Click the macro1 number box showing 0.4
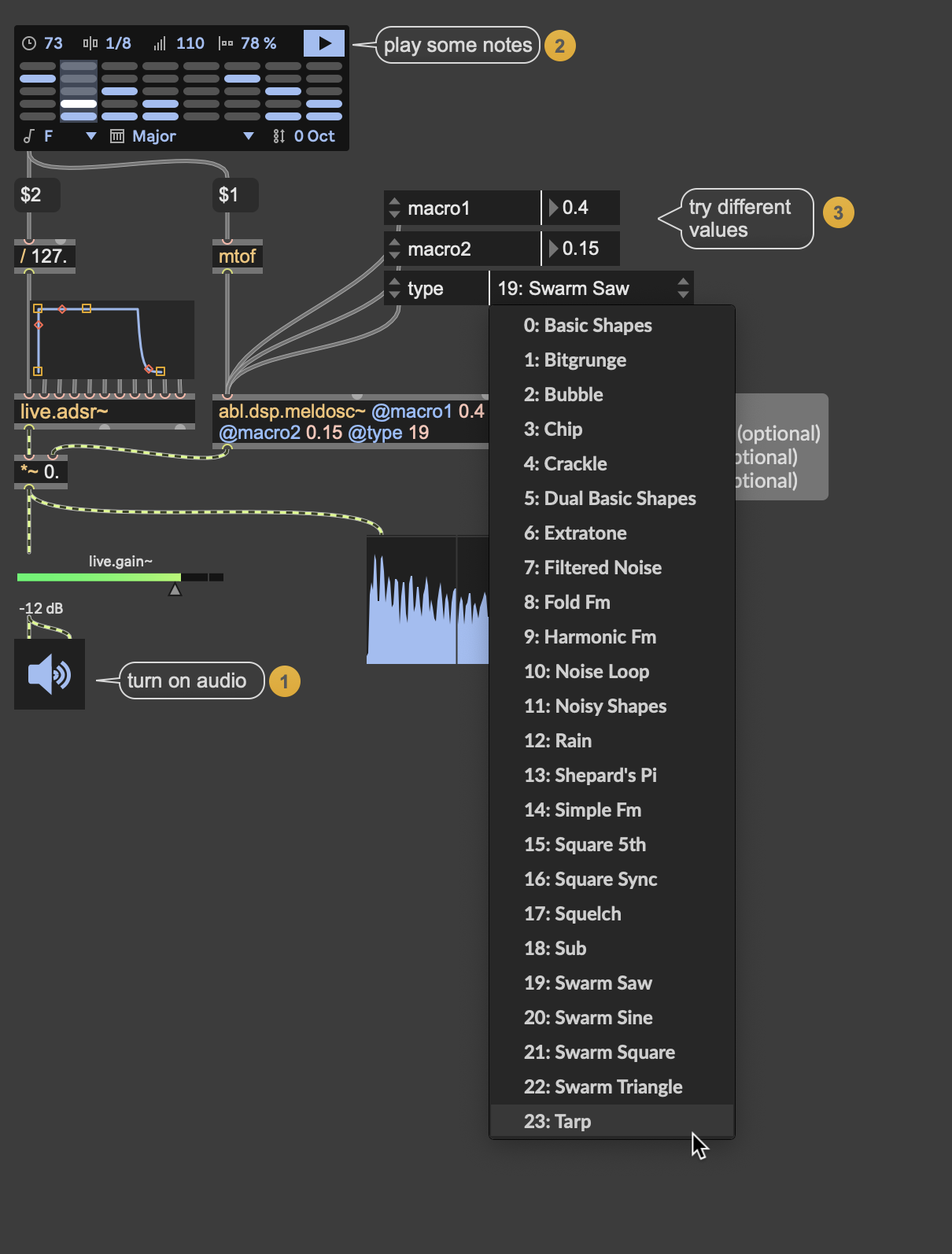 point(582,208)
